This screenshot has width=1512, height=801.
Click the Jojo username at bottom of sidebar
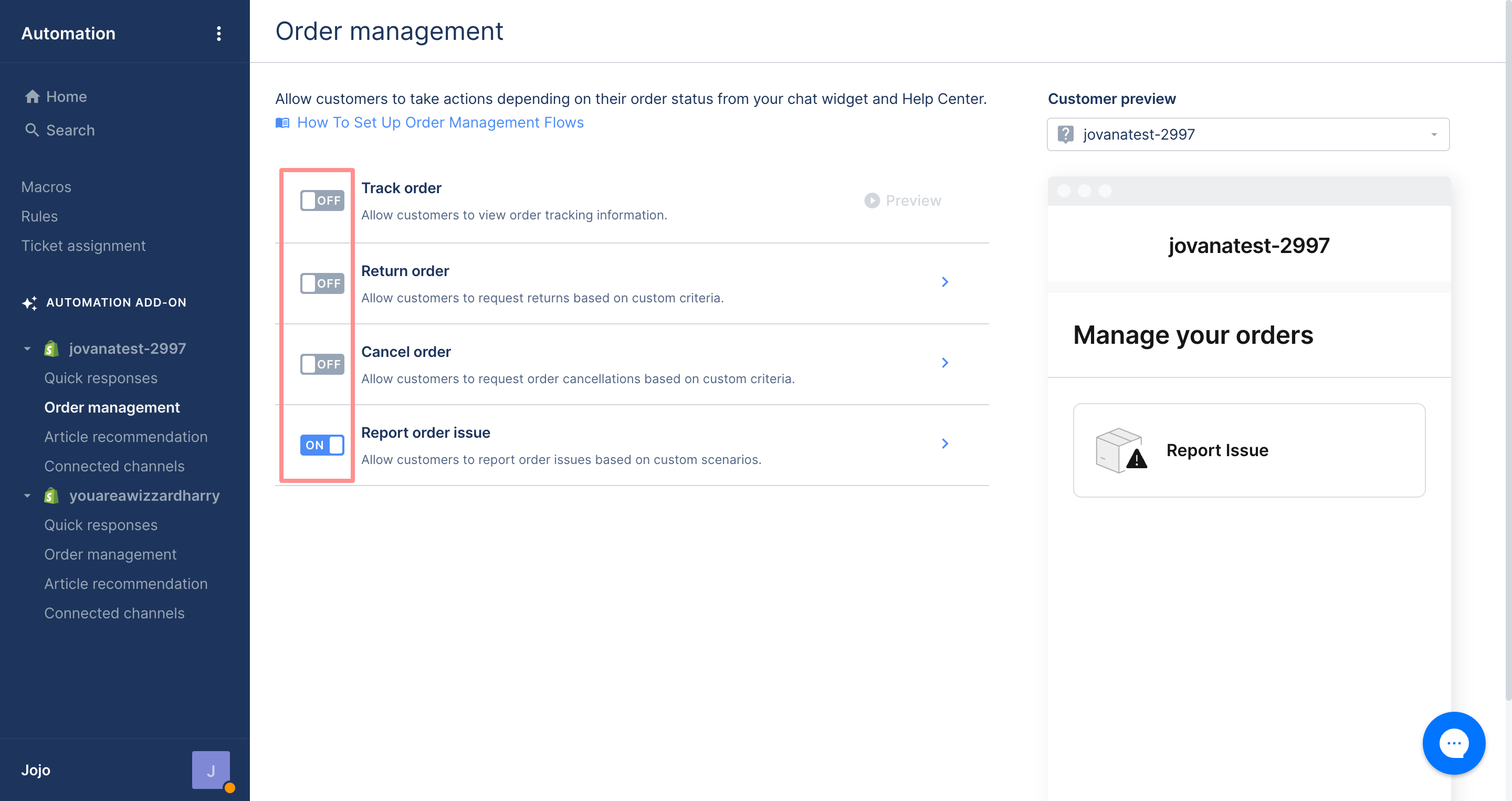pyautogui.click(x=36, y=770)
